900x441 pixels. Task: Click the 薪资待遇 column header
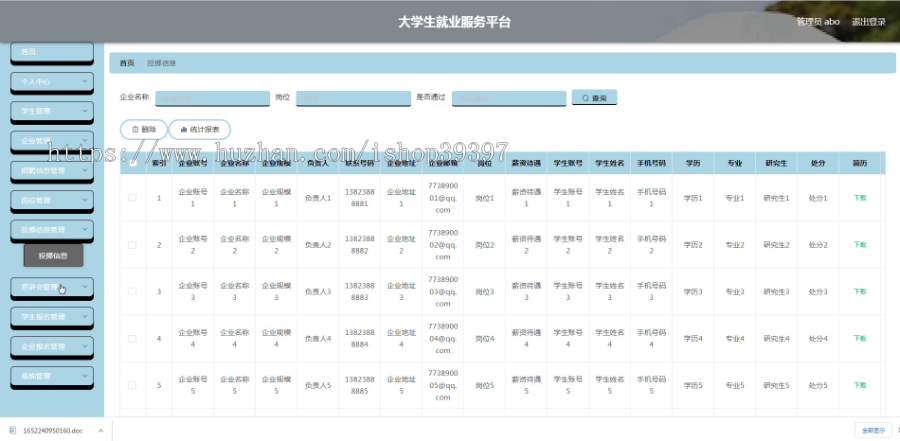tap(526, 164)
